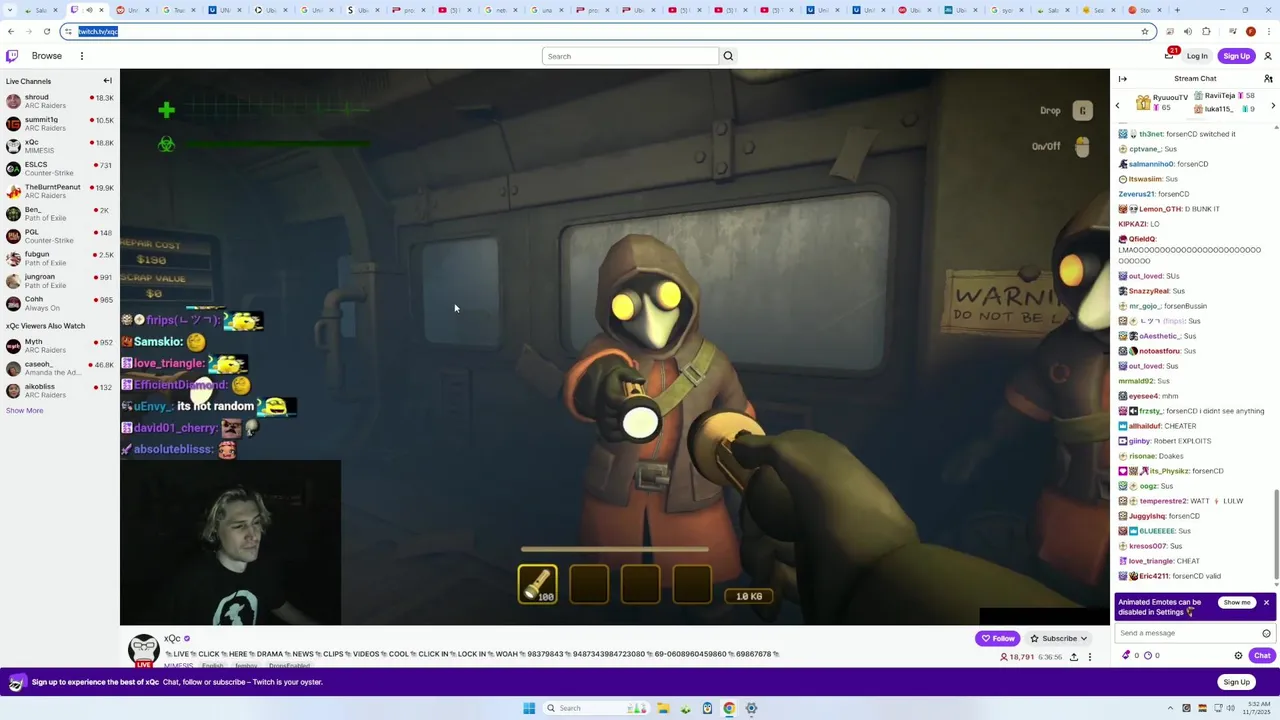The width and height of the screenshot is (1280, 720).
Task: Click the browser back arrow
Action: click(x=11, y=31)
